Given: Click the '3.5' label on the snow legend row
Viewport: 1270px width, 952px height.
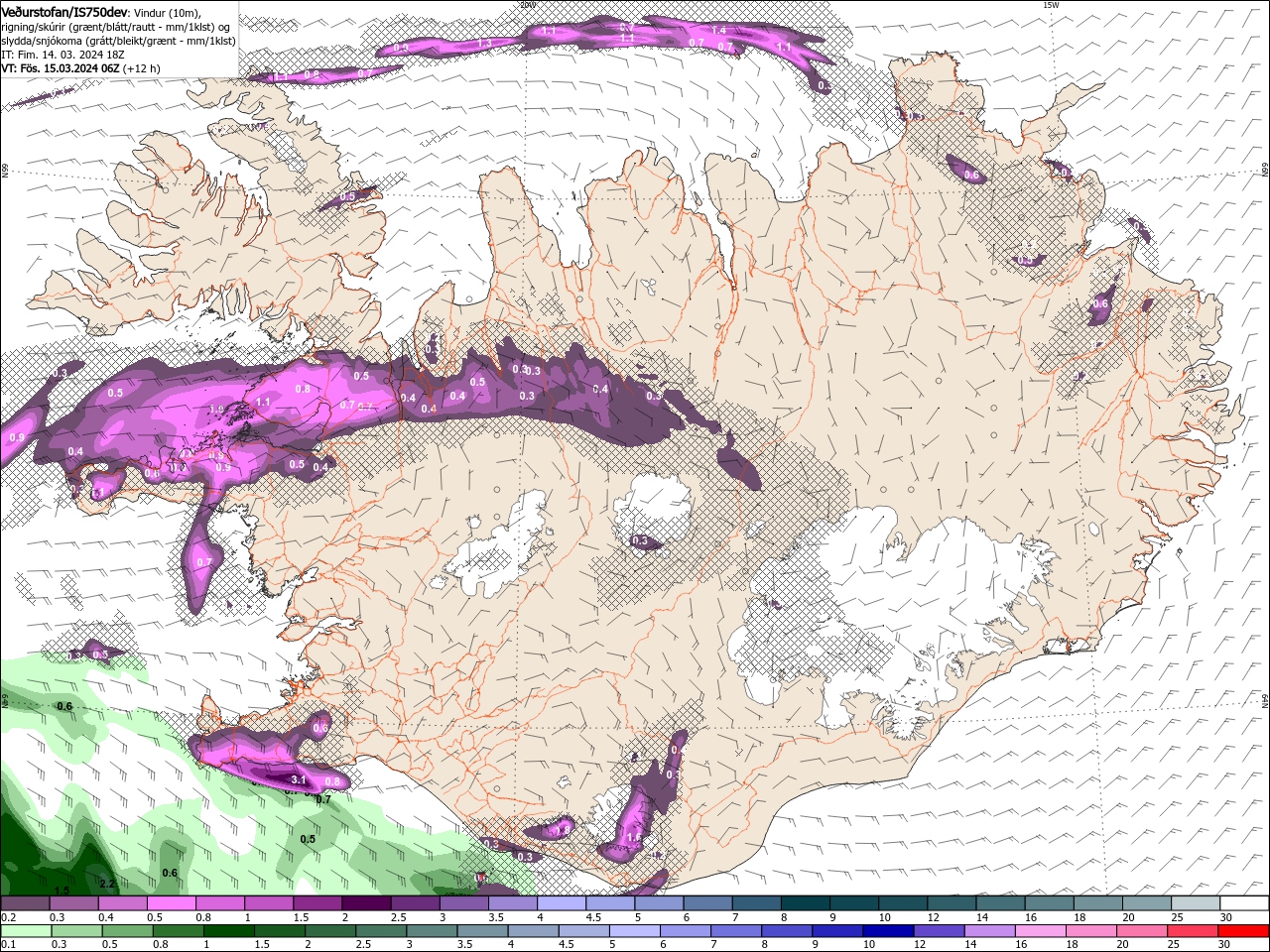Looking at the screenshot, I should (495, 917).
